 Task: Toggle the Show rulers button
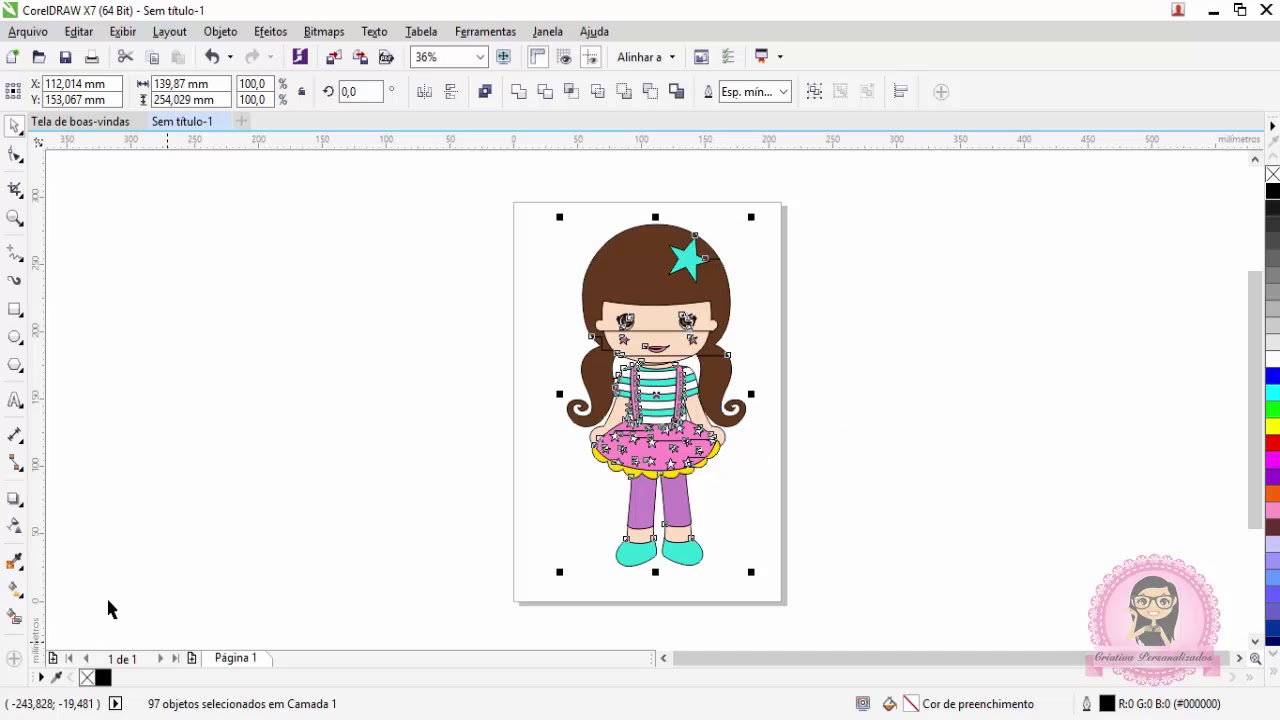pyautogui.click(x=538, y=57)
